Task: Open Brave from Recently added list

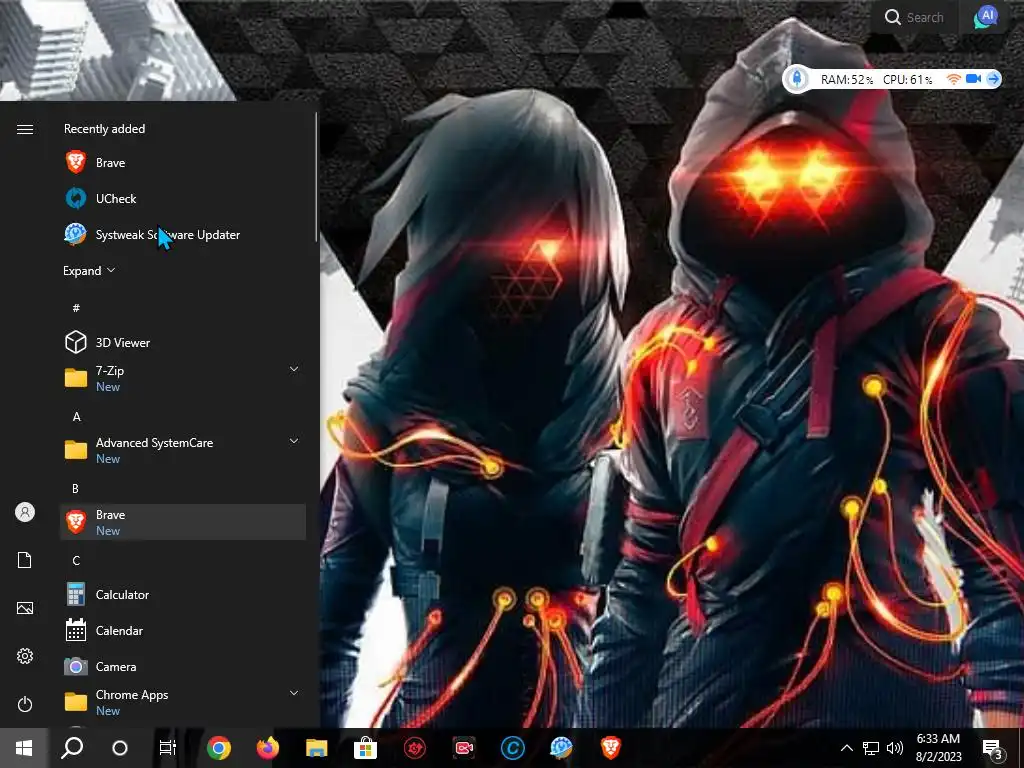Action: coord(183,163)
